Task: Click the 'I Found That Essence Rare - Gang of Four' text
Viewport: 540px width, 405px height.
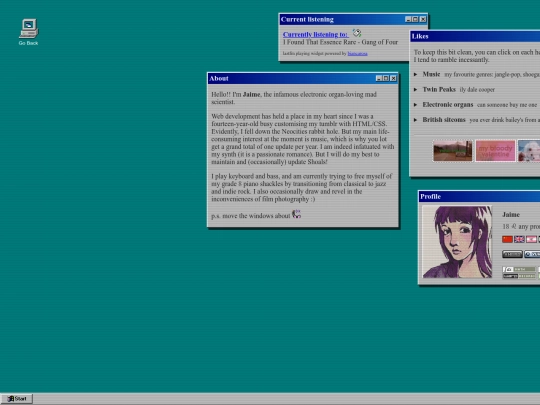Action: 340,42
